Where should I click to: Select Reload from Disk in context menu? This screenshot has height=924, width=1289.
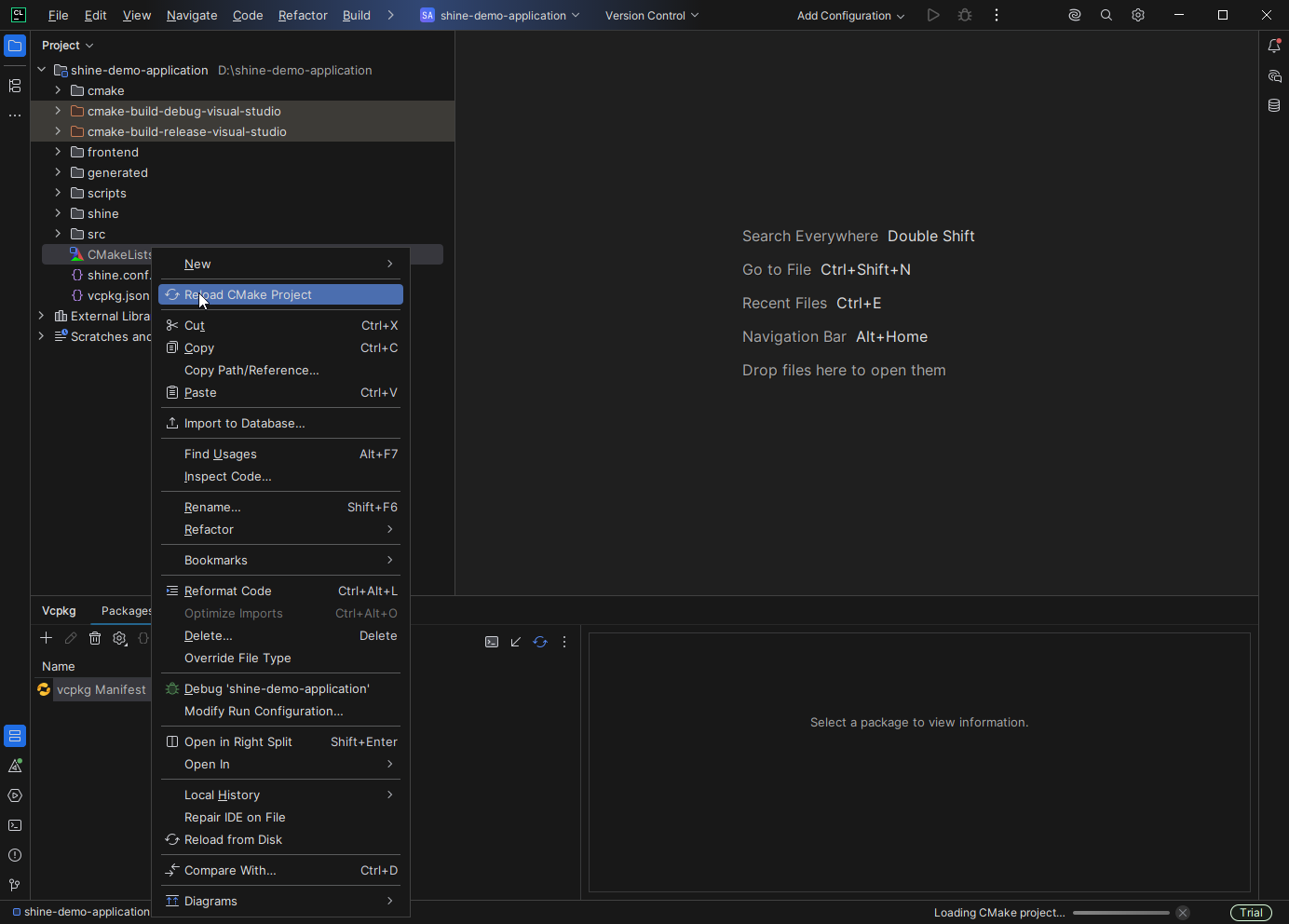click(x=280, y=839)
